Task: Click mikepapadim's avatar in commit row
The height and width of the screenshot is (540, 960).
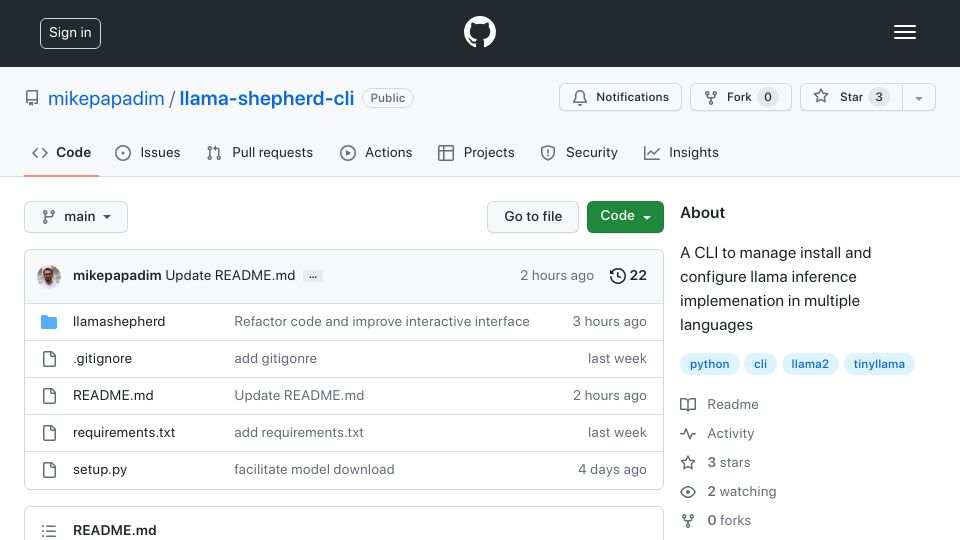Action: point(49,276)
